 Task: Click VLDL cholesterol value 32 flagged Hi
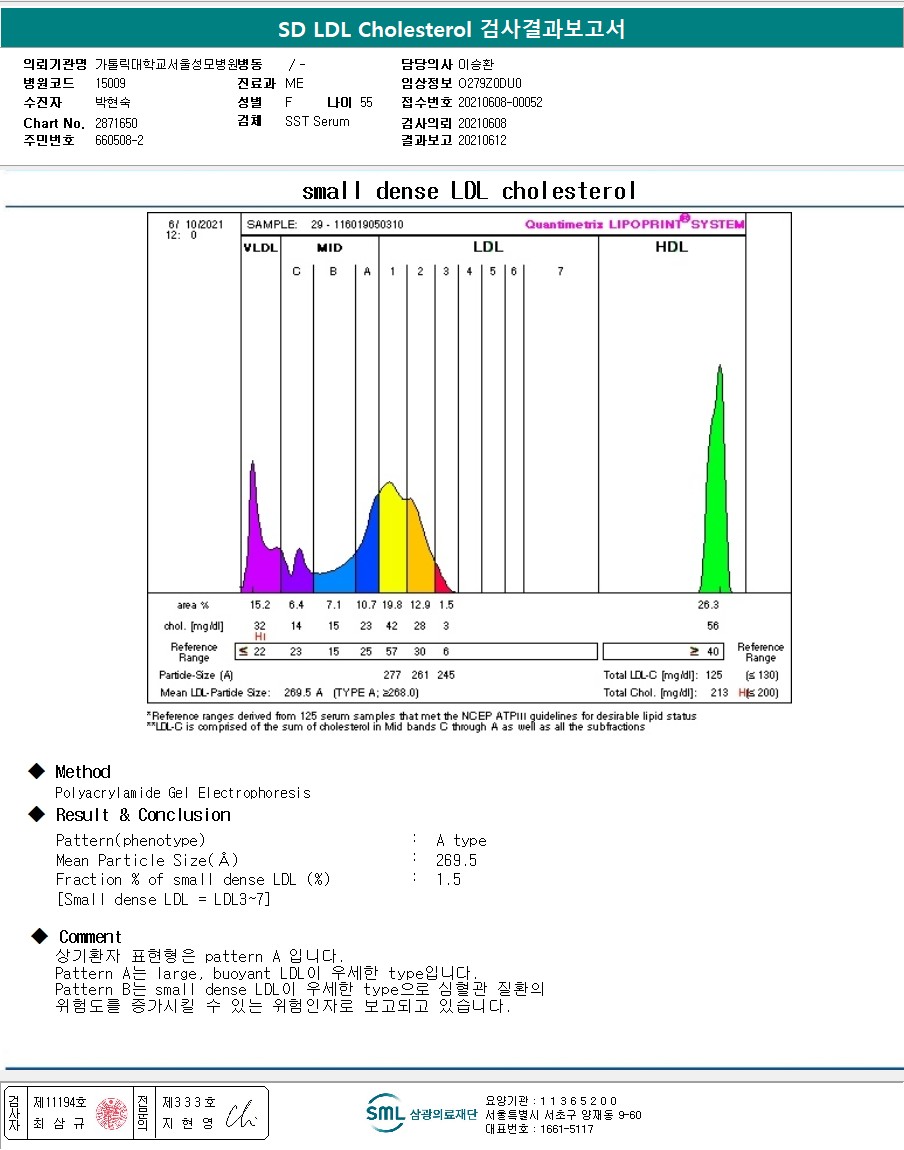pos(260,626)
